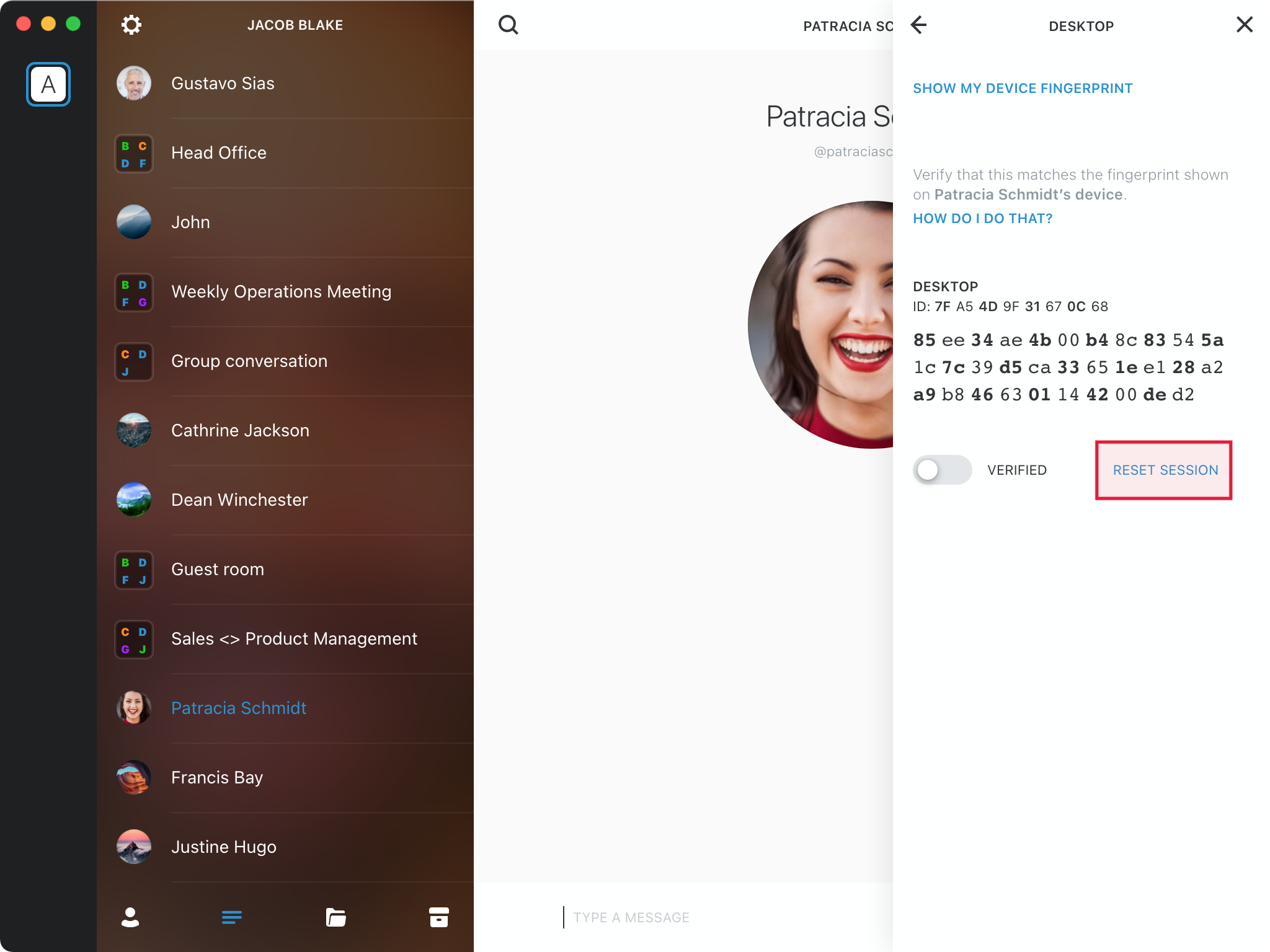Select Weekly Operations Meeting conversation
The height and width of the screenshot is (952, 1270).
point(281,292)
